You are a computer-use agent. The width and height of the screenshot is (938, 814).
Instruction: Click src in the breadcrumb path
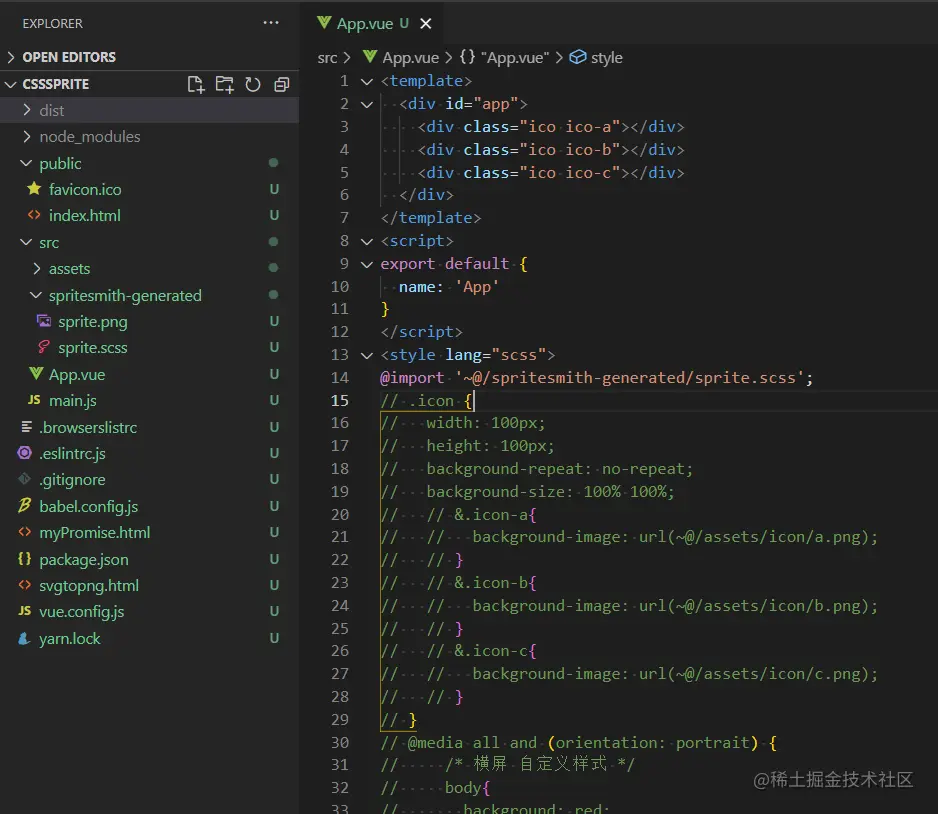pyautogui.click(x=327, y=58)
